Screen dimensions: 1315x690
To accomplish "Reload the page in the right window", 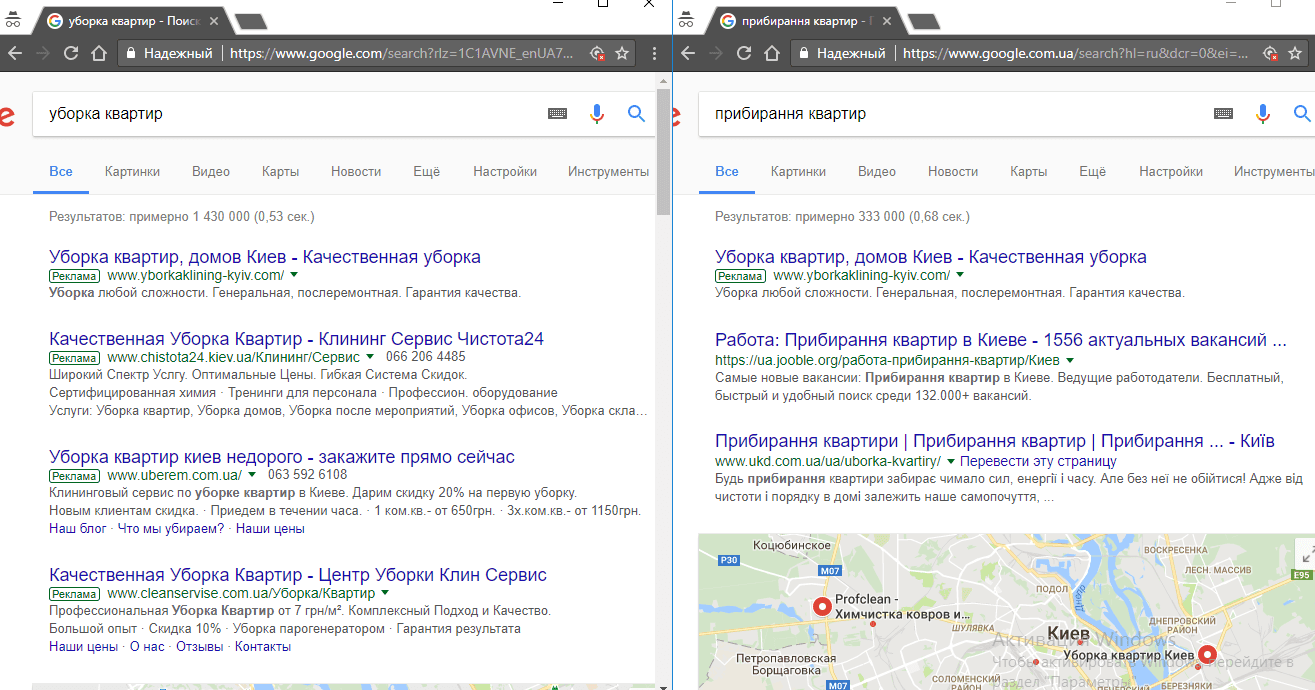I will click(743, 53).
